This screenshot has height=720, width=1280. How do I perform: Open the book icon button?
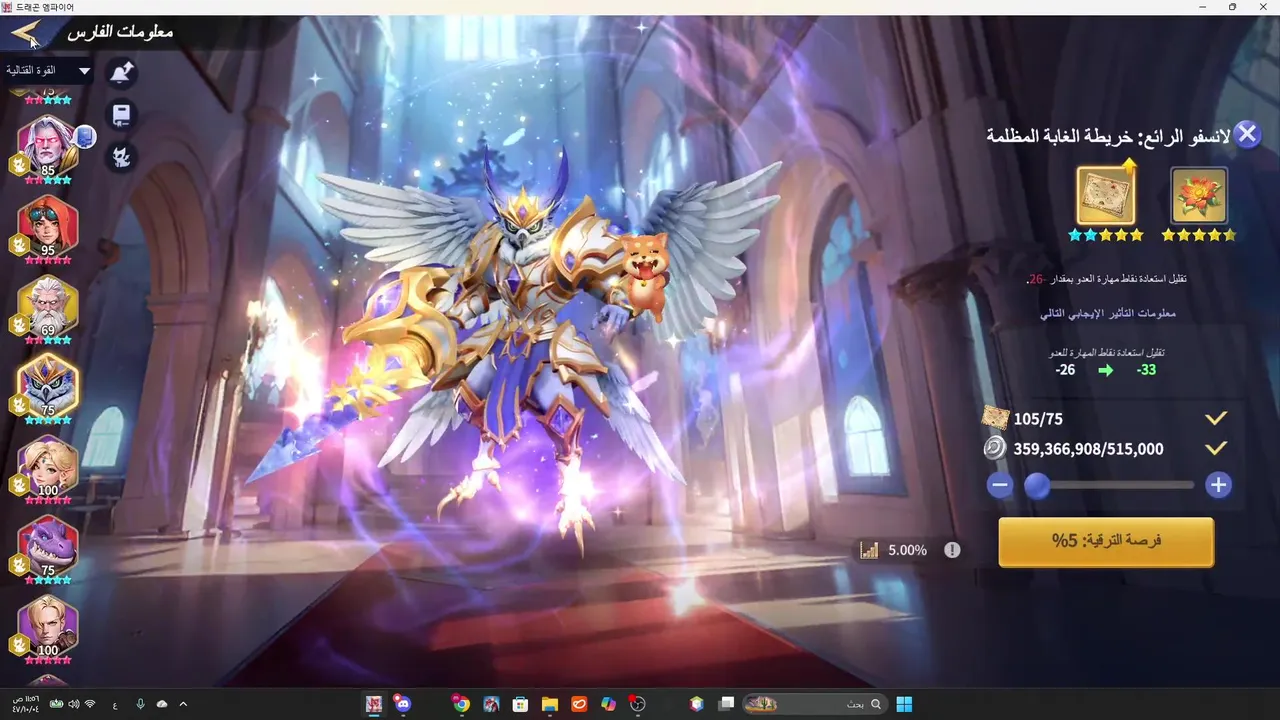(121, 115)
